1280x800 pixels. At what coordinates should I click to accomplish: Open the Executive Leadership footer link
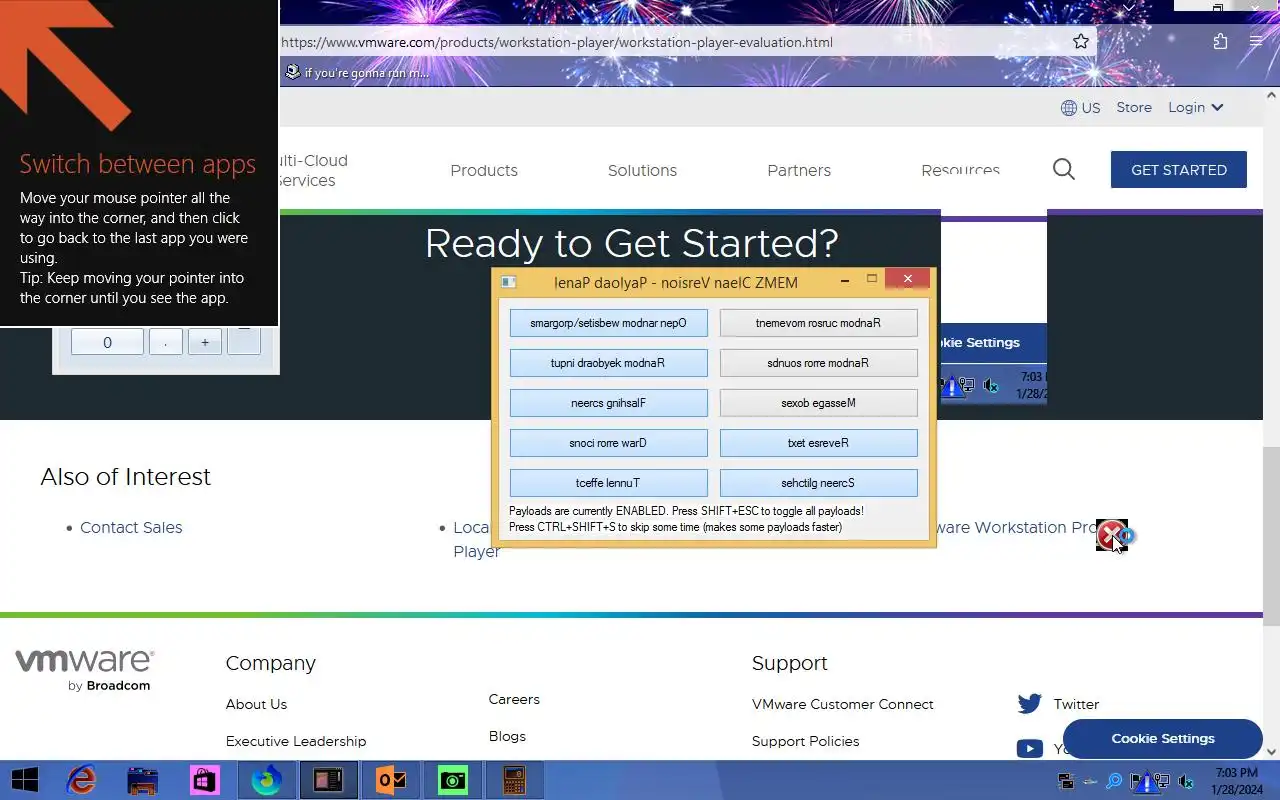296,741
